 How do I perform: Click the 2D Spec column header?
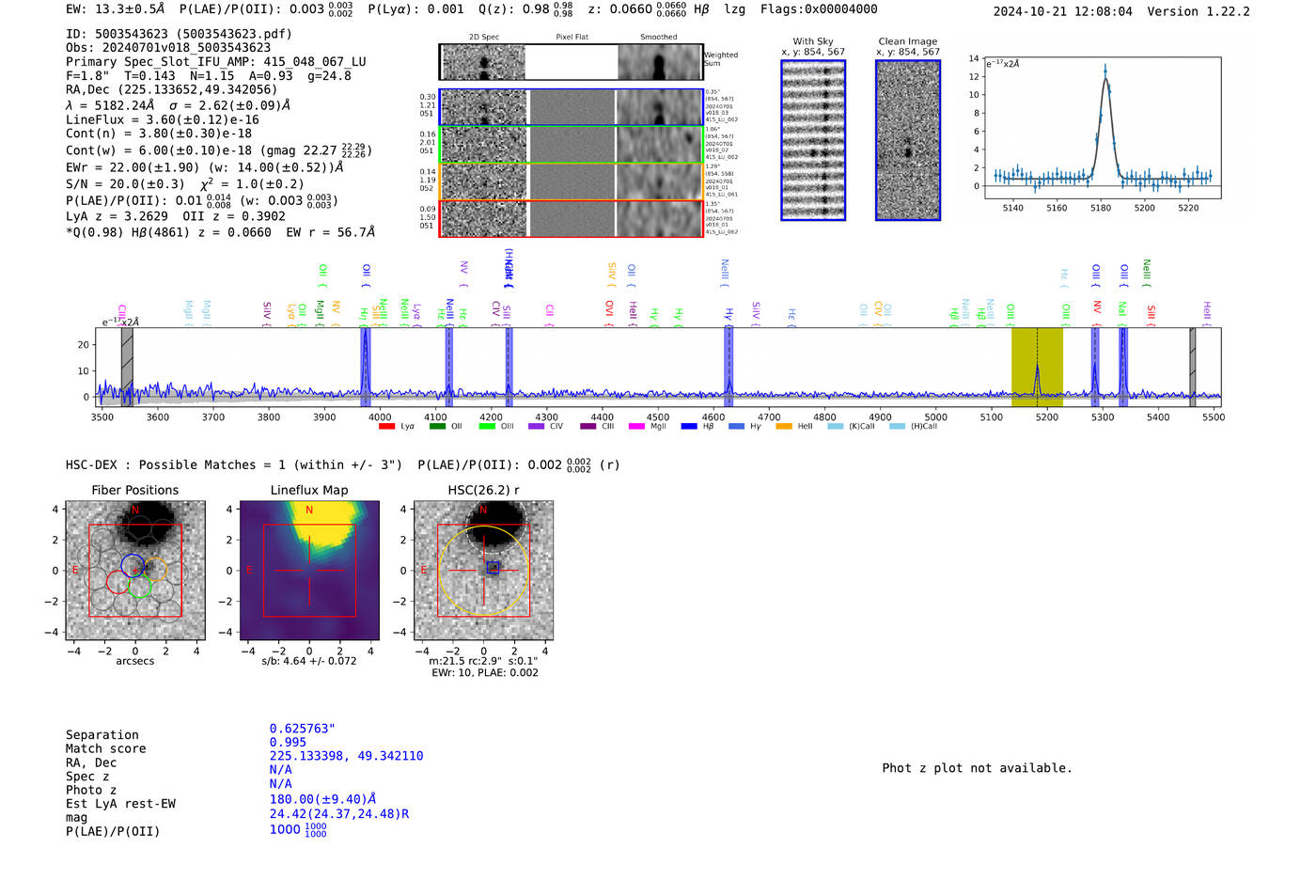[484, 38]
